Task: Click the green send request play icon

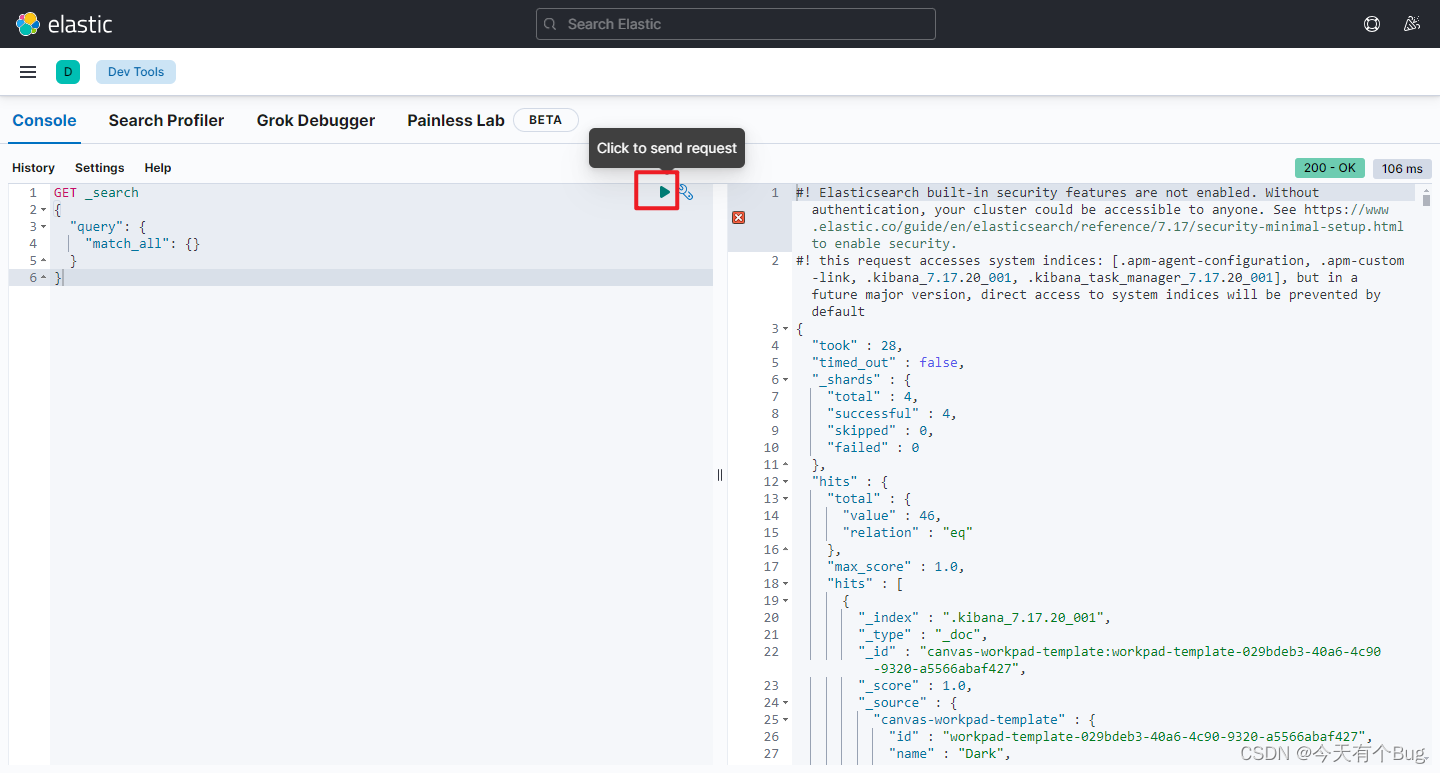Action: 663,190
